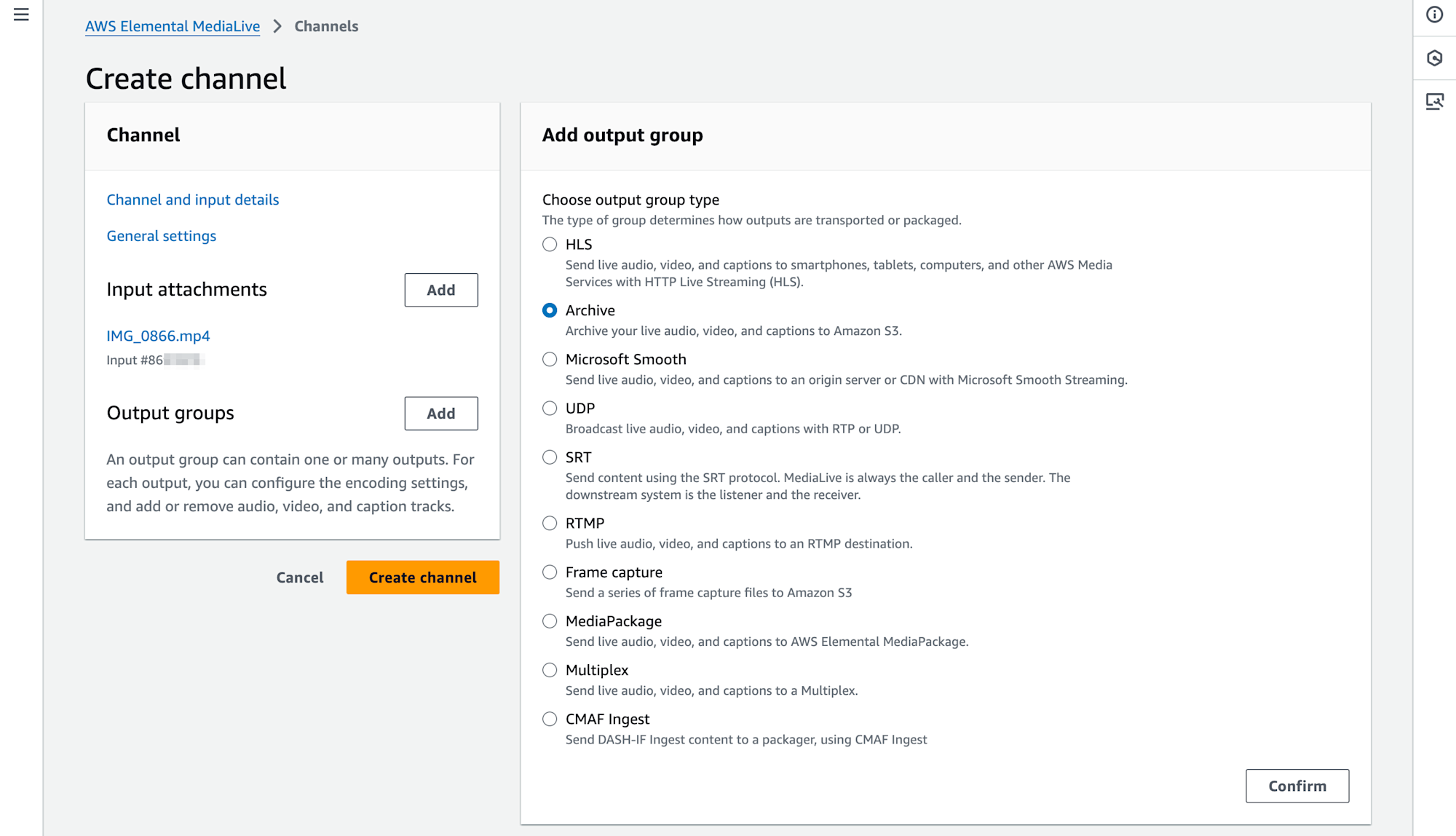Viewport: 1456px width, 836px height.
Task: Open the info help panel icon
Action: (x=1434, y=15)
